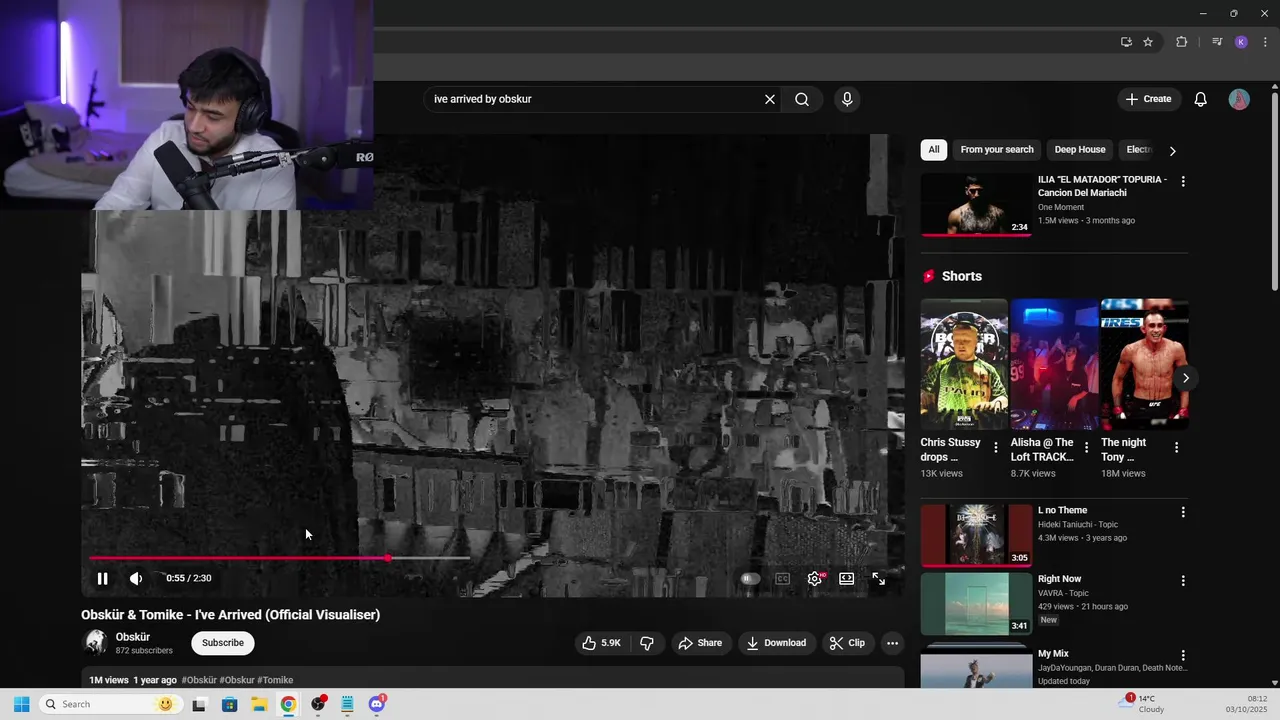
Task: Mute the video using the speaker icon
Action: [136, 578]
